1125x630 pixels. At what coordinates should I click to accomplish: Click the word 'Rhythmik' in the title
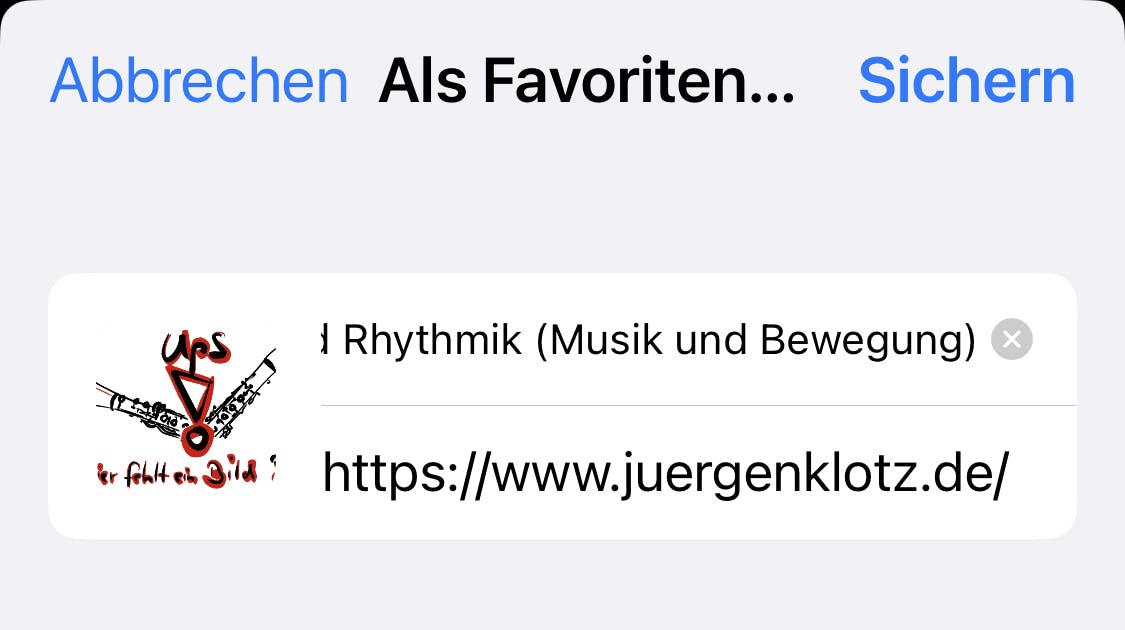coord(433,340)
